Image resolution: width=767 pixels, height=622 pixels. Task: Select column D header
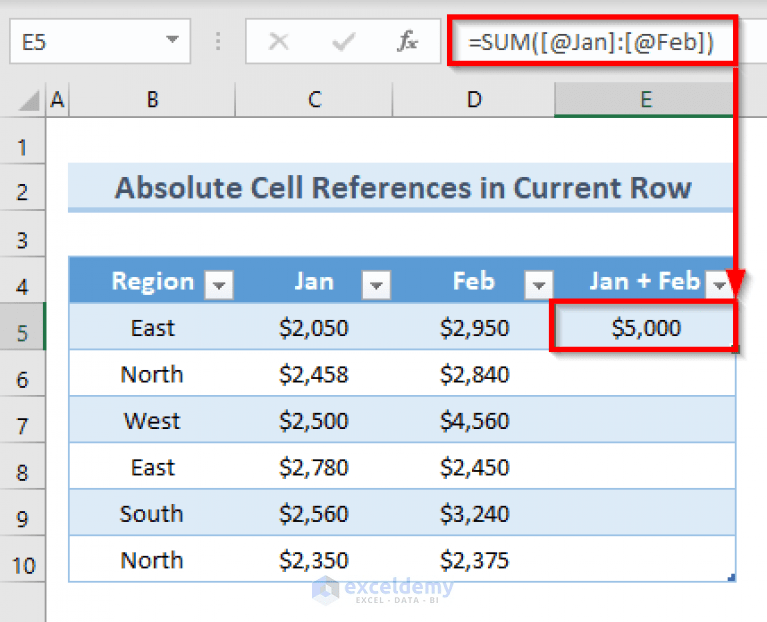pos(474,100)
